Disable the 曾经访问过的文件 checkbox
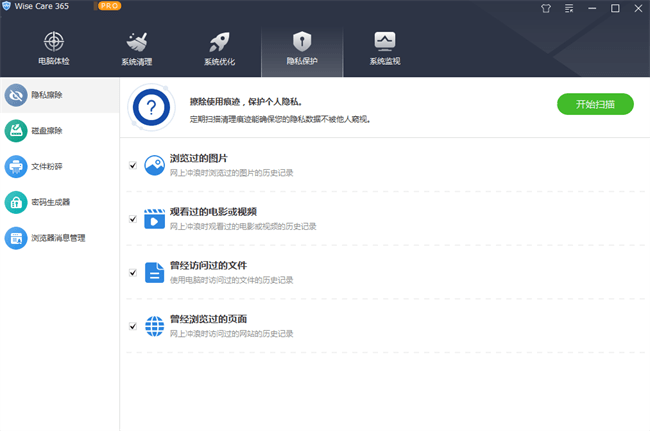This screenshot has width=650, height=431. [x=133, y=272]
